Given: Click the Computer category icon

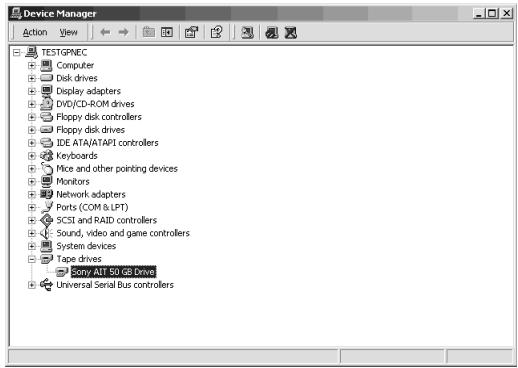Looking at the screenshot, I should 46,65.
